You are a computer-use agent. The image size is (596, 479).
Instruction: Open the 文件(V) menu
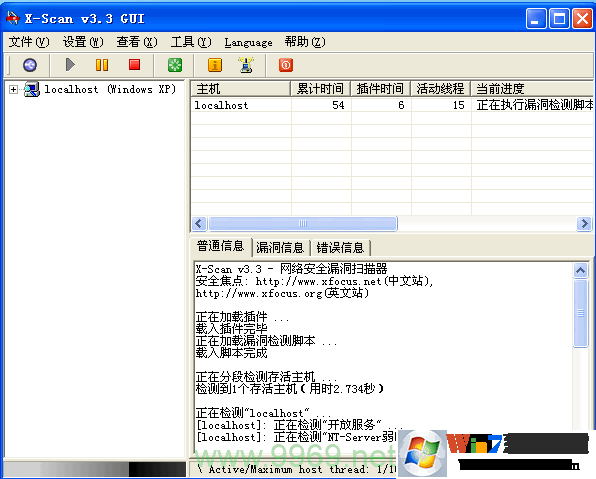29,42
